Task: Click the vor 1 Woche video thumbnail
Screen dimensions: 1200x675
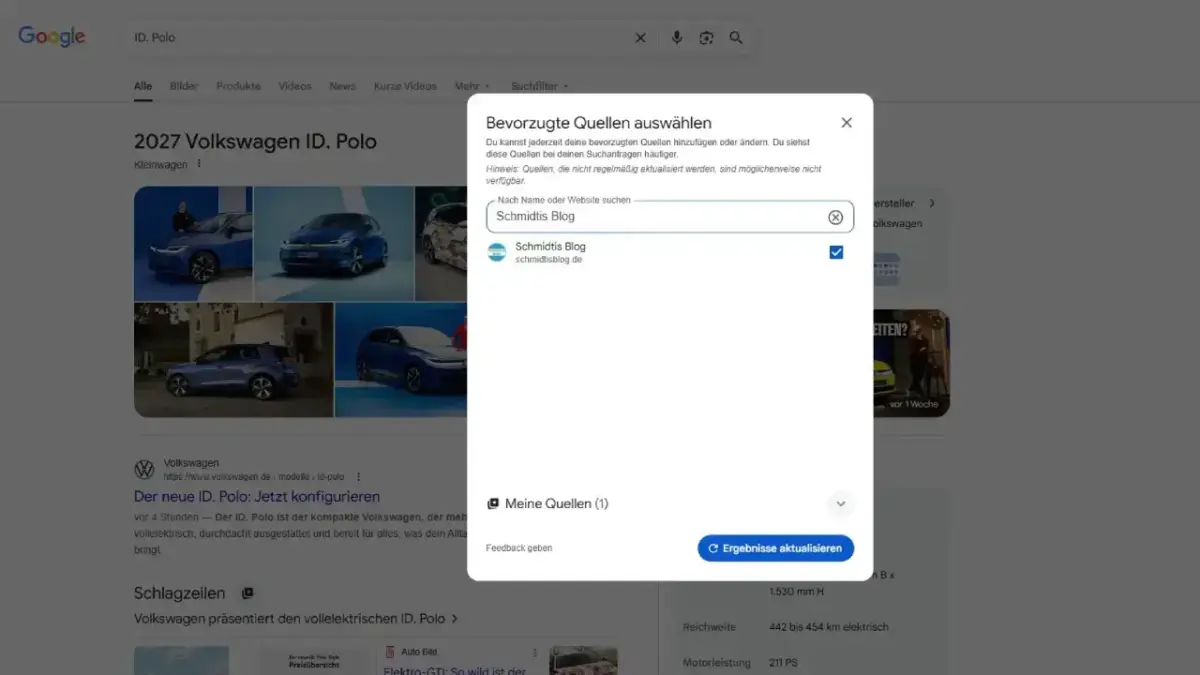Action: (x=911, y=363)
